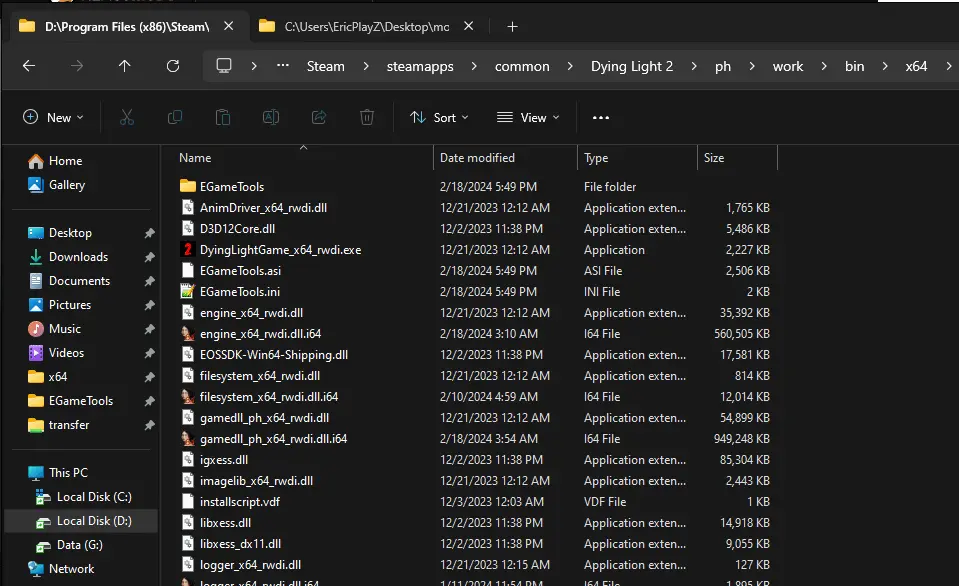The width and height of the screenshot is (959, 586).
Task: Expand the chevron after Steam breadcrumb
Action: click(366, 66)
